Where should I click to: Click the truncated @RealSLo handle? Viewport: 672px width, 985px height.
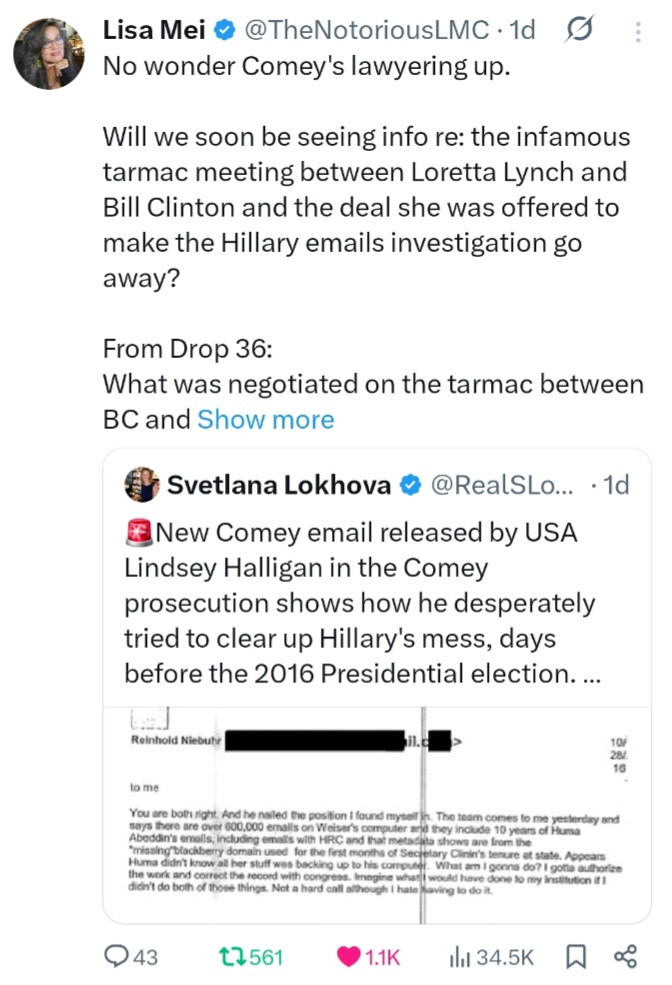point(502,486)
